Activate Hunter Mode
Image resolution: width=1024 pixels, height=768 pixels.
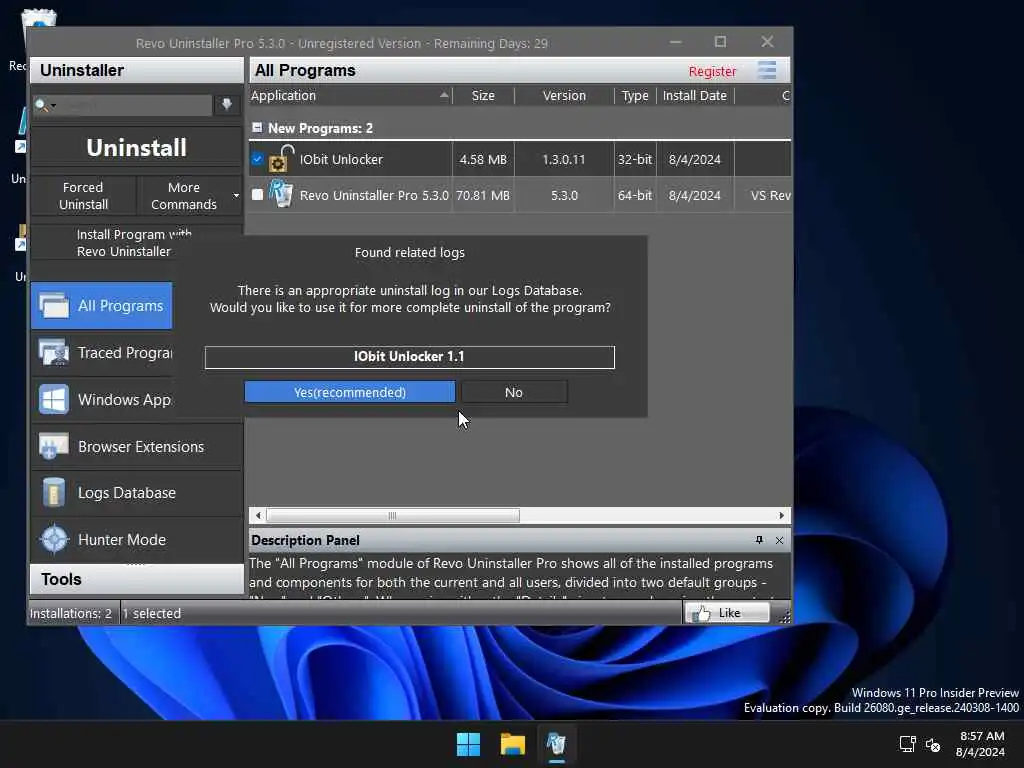click(136, 540)
